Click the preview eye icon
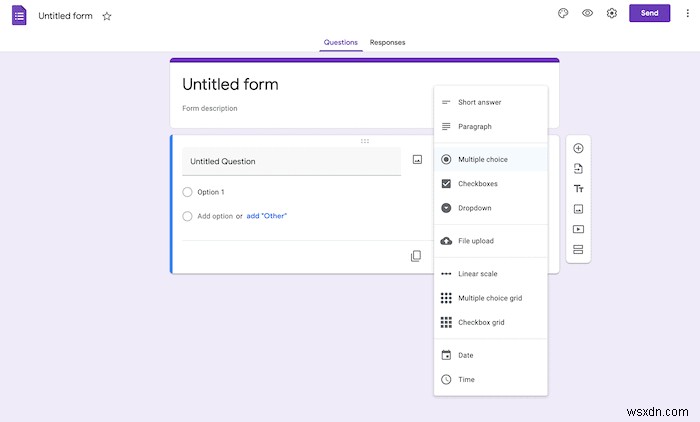Viewport: 700px width, 422px height. click(587, 13)
